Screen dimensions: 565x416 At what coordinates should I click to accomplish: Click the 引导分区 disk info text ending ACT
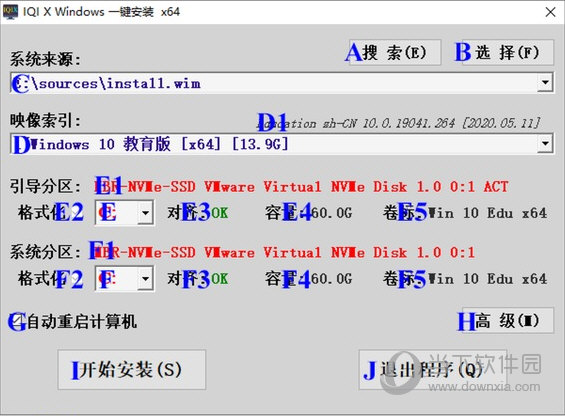[301, 187]
